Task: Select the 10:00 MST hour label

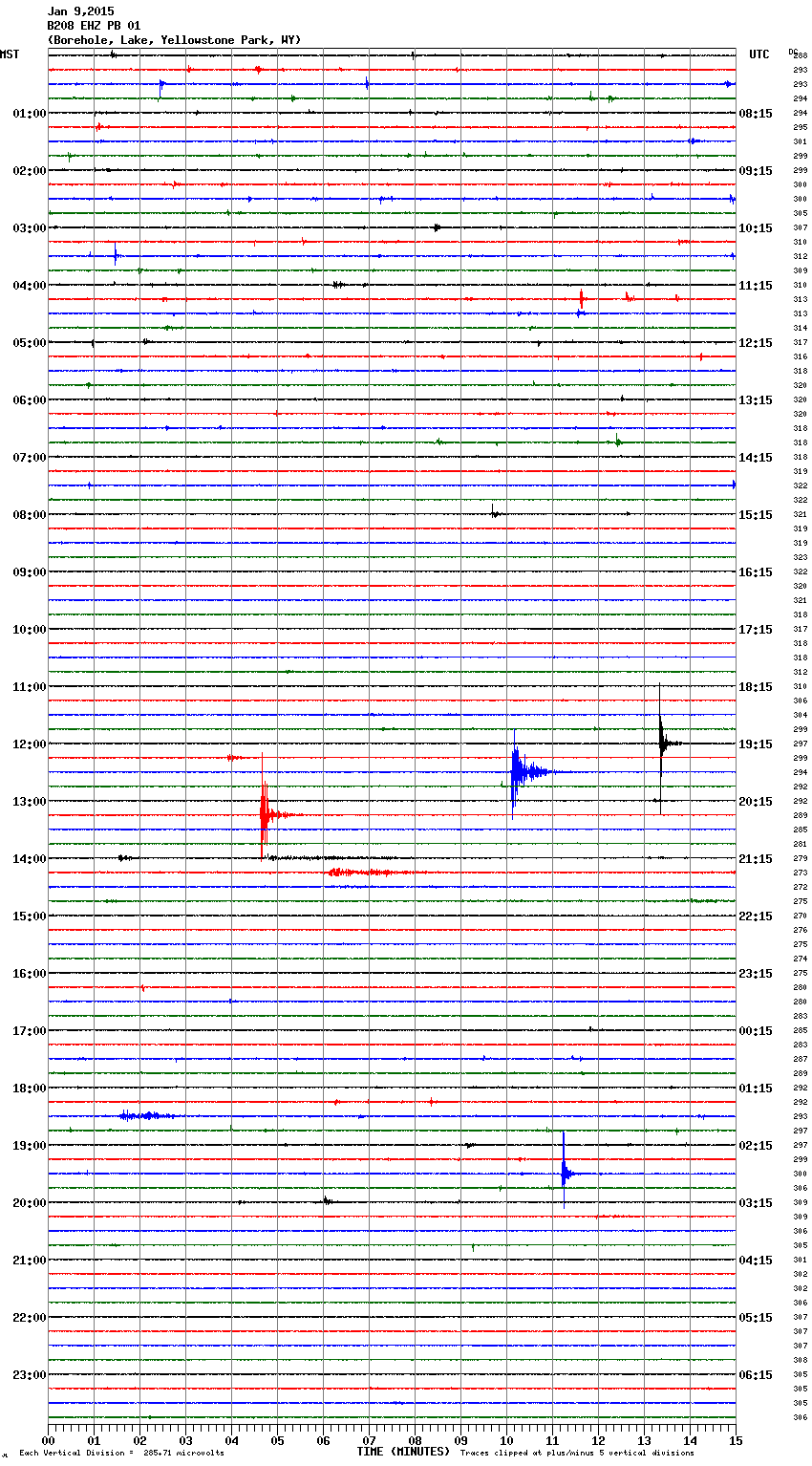Action: [30, 630]
